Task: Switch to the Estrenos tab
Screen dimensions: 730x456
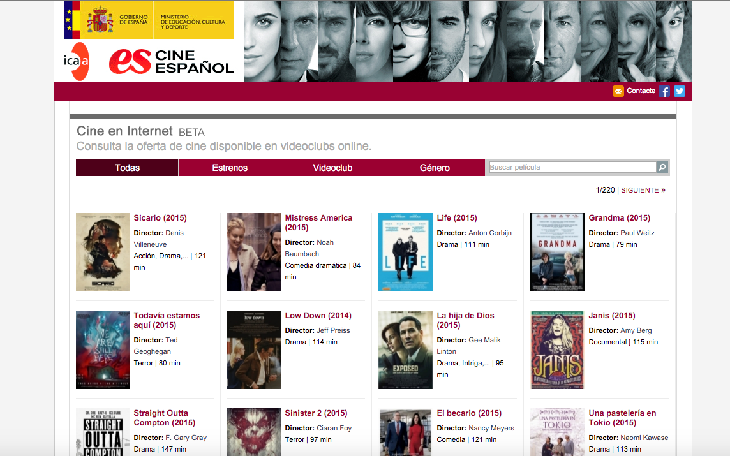Action: [x=230, y=168]
